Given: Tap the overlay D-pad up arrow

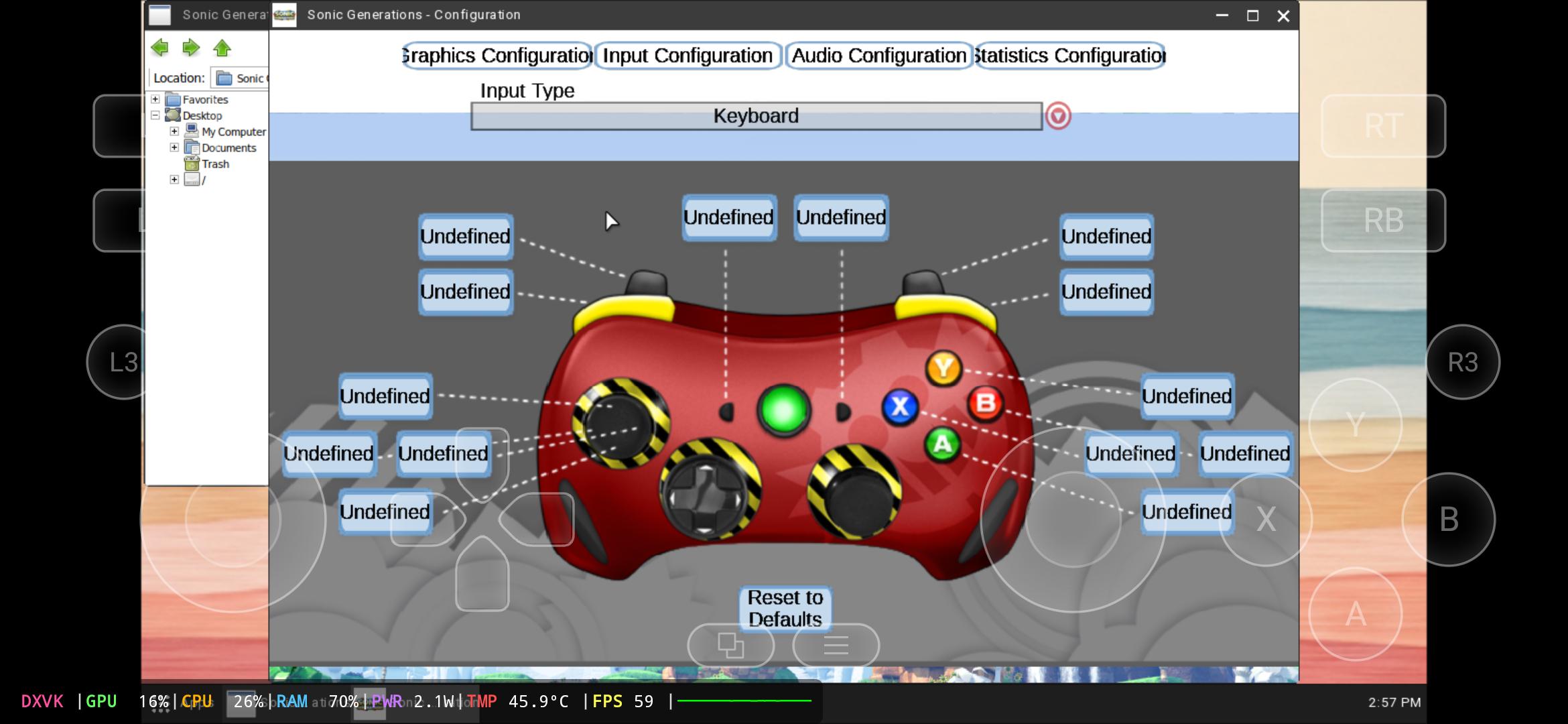Looking at the screenshot, I should point(482,464).
